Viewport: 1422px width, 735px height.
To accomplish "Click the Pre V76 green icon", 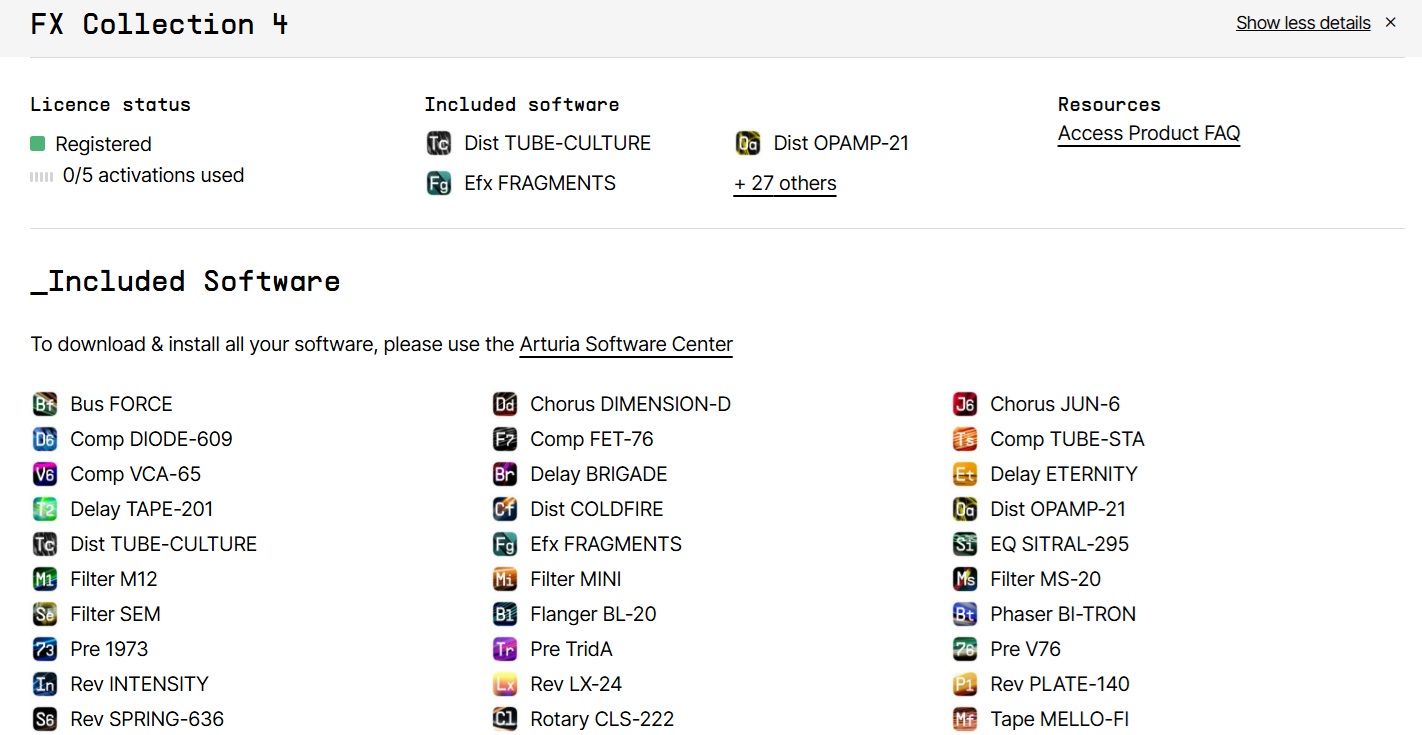I will pyautogui.click(x=965, y=650).
